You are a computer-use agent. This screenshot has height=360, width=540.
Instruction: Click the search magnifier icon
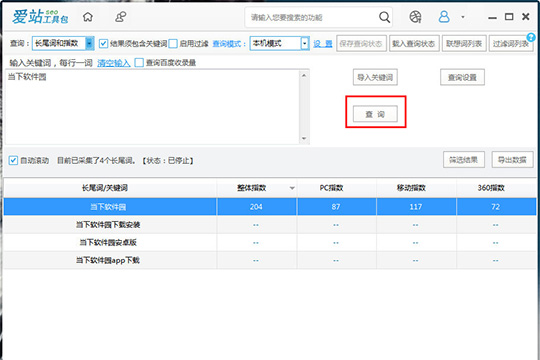point(384,17)
